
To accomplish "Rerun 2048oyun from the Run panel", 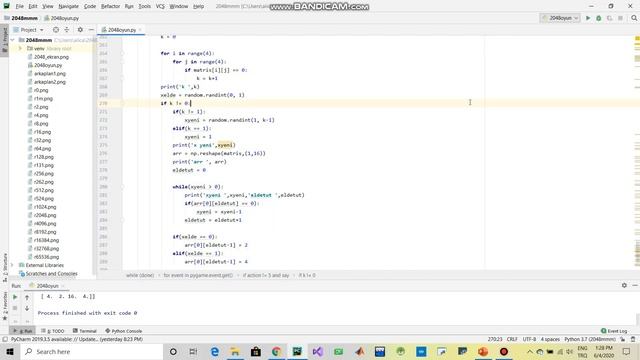I will pos(15,297).
